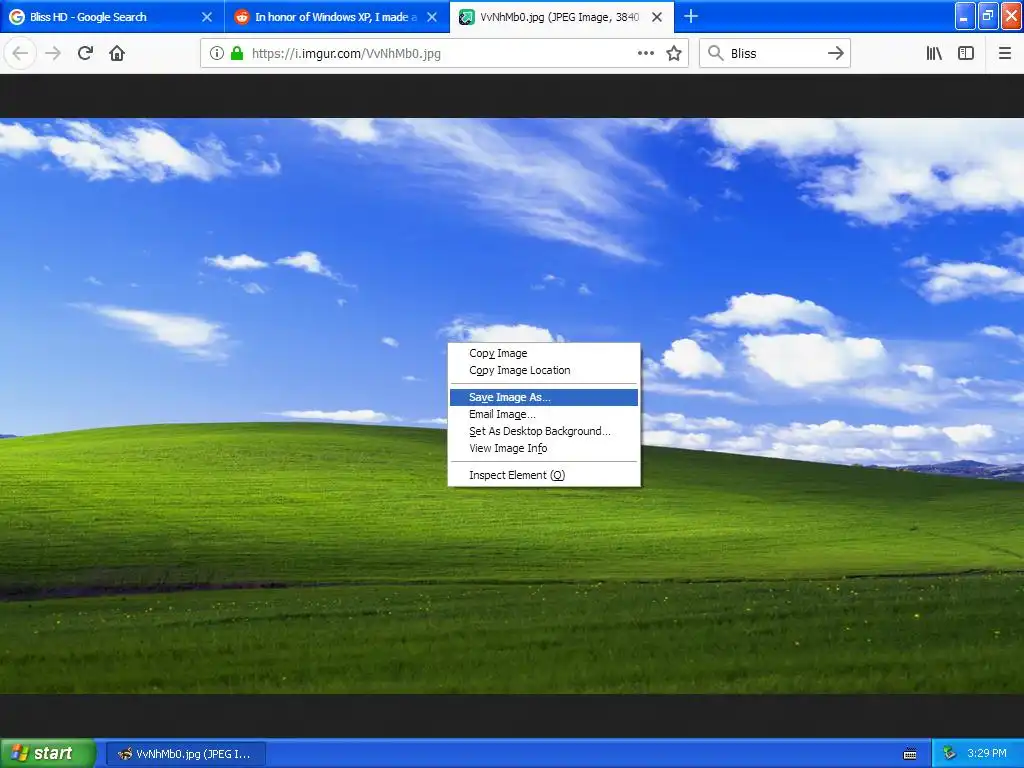This screenshot has height=768, width=1024.
Task: Switch to In honor of Windows XP tab
Action: click(x=337, y=17)
